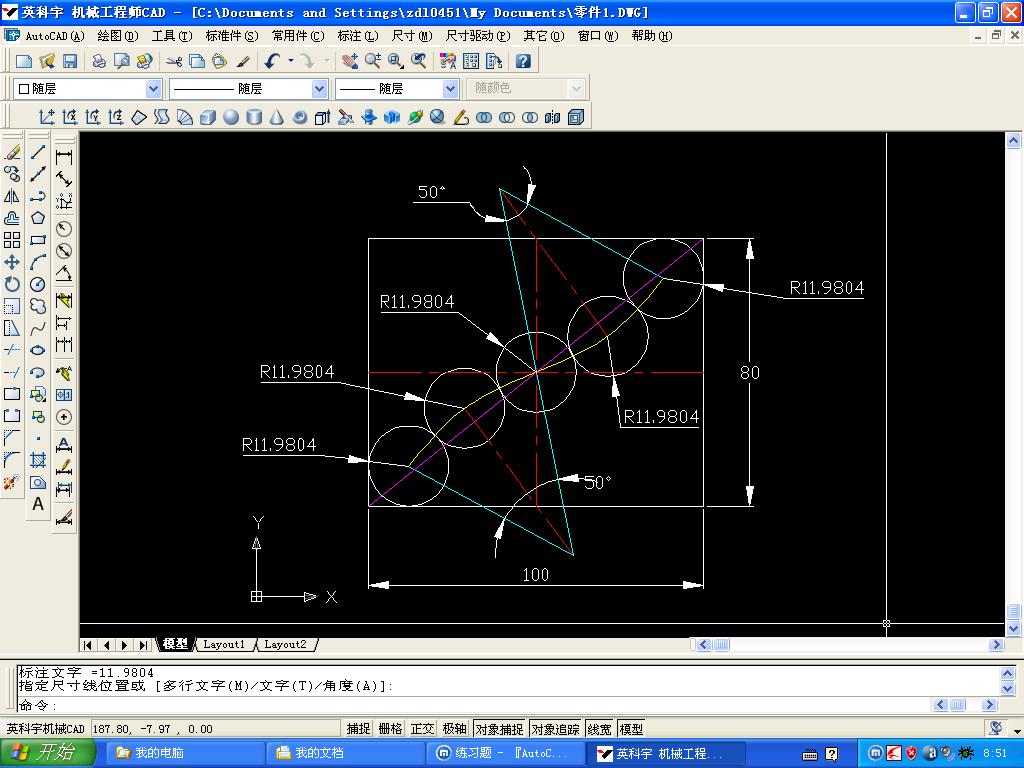Select the Explode tool
The width and height of the screenshot is (1024, 768).
(x=12, y=482)
